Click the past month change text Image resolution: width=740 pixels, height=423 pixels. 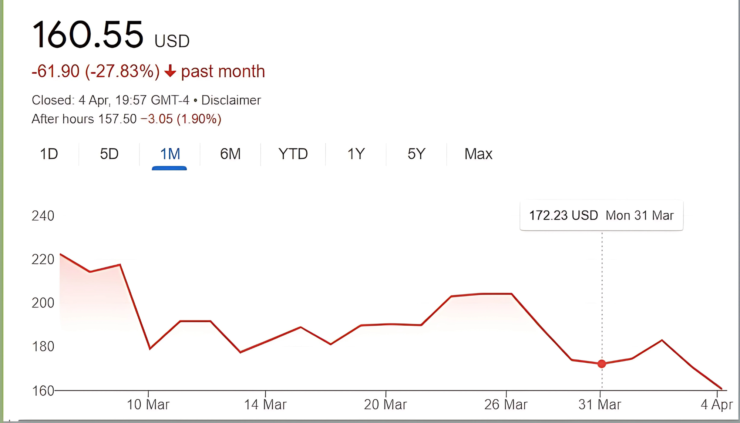[x=223, y=72]
